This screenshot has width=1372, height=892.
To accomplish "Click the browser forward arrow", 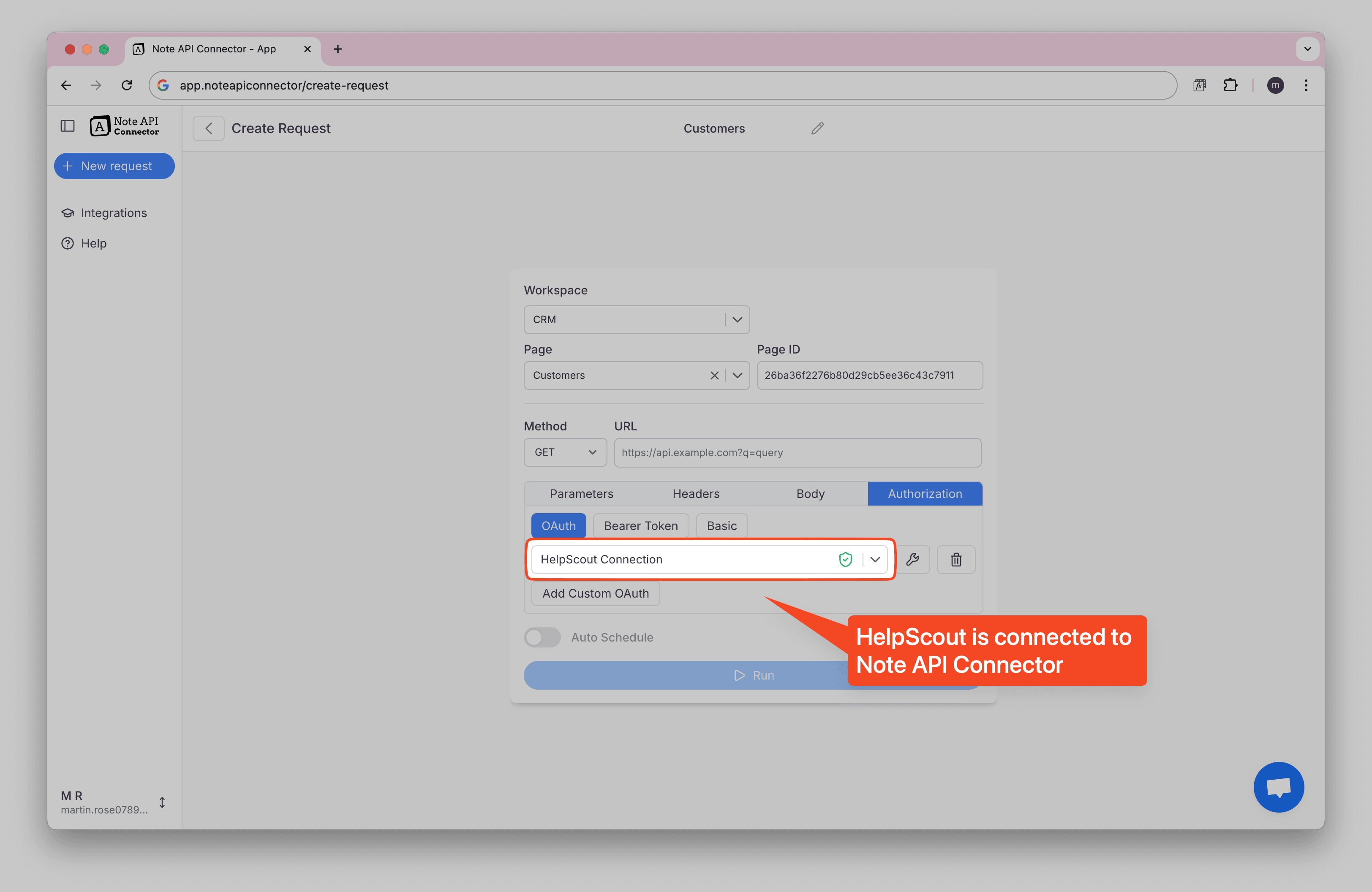I will coord(96,85).
